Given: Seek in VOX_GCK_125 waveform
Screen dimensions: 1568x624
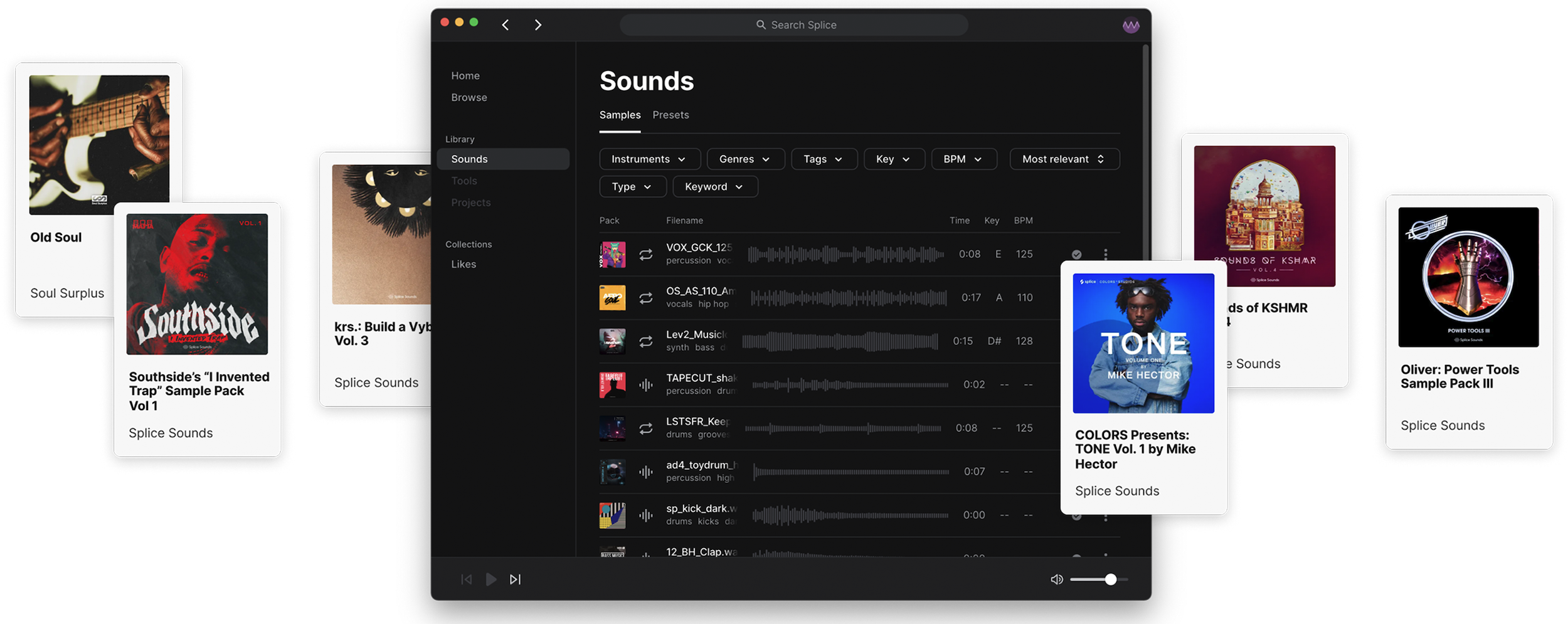Looking at the screenshot, I should (x=845, y=254).
